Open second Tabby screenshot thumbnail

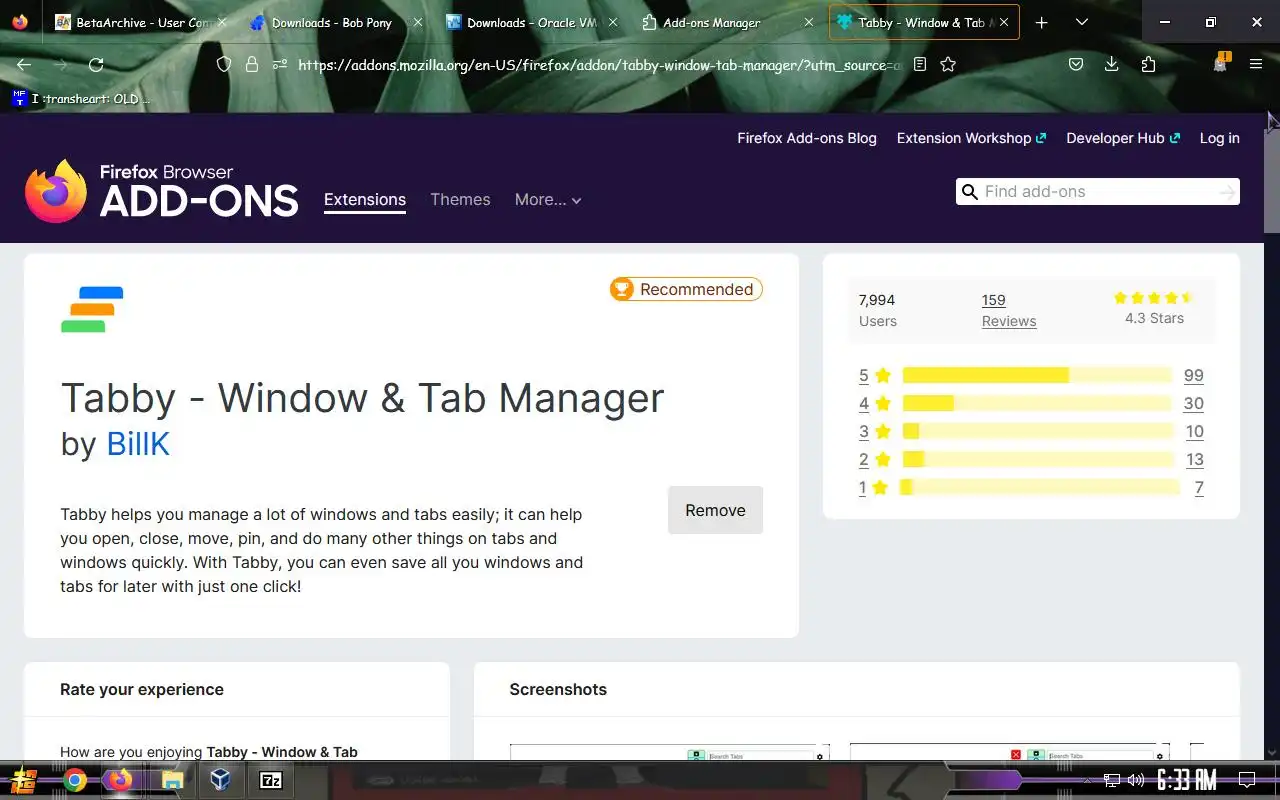[x=1009, y=752]
